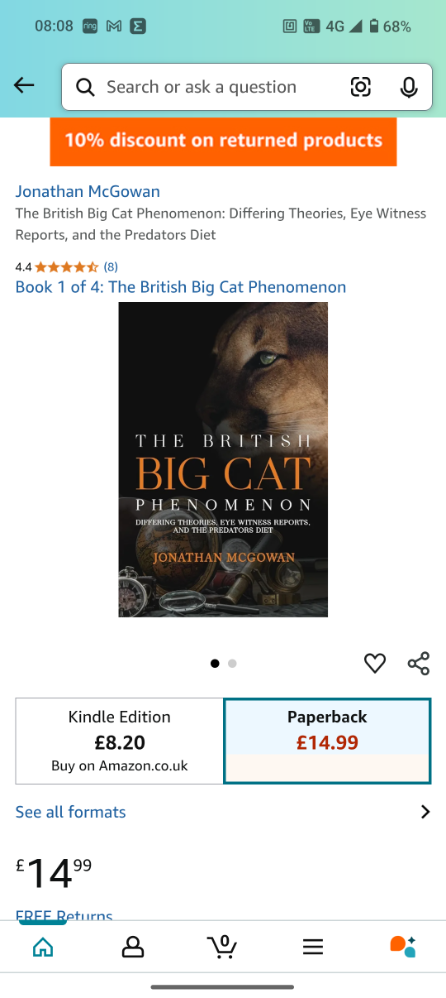
Task: Start voice search with microphone icon
Action: point(408,87)
